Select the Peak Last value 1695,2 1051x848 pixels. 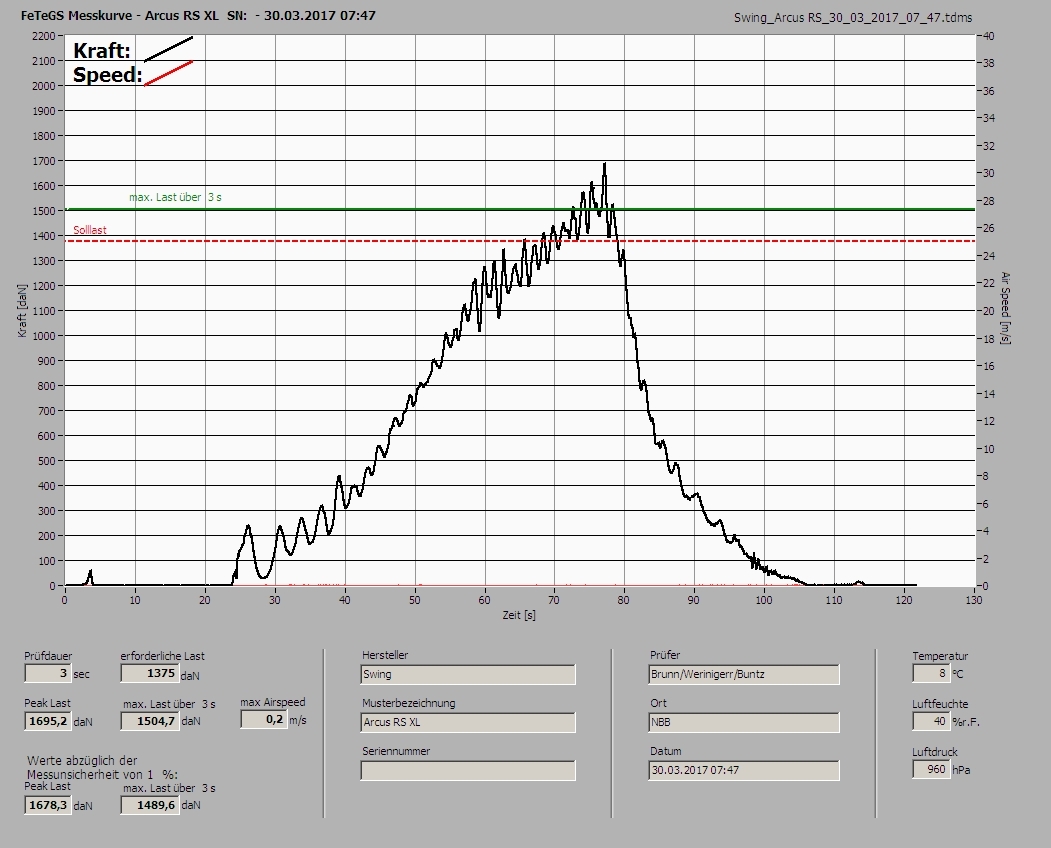[48, 721]
